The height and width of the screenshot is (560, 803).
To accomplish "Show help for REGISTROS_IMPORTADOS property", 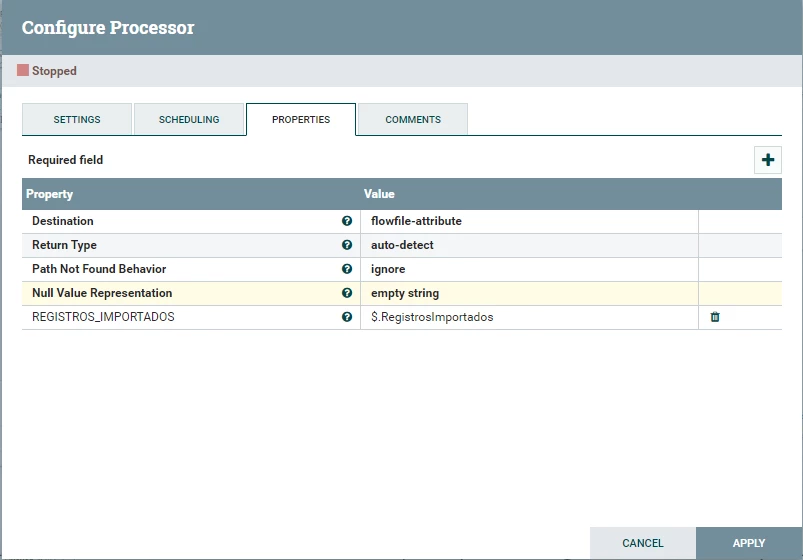I will (347, 317).
